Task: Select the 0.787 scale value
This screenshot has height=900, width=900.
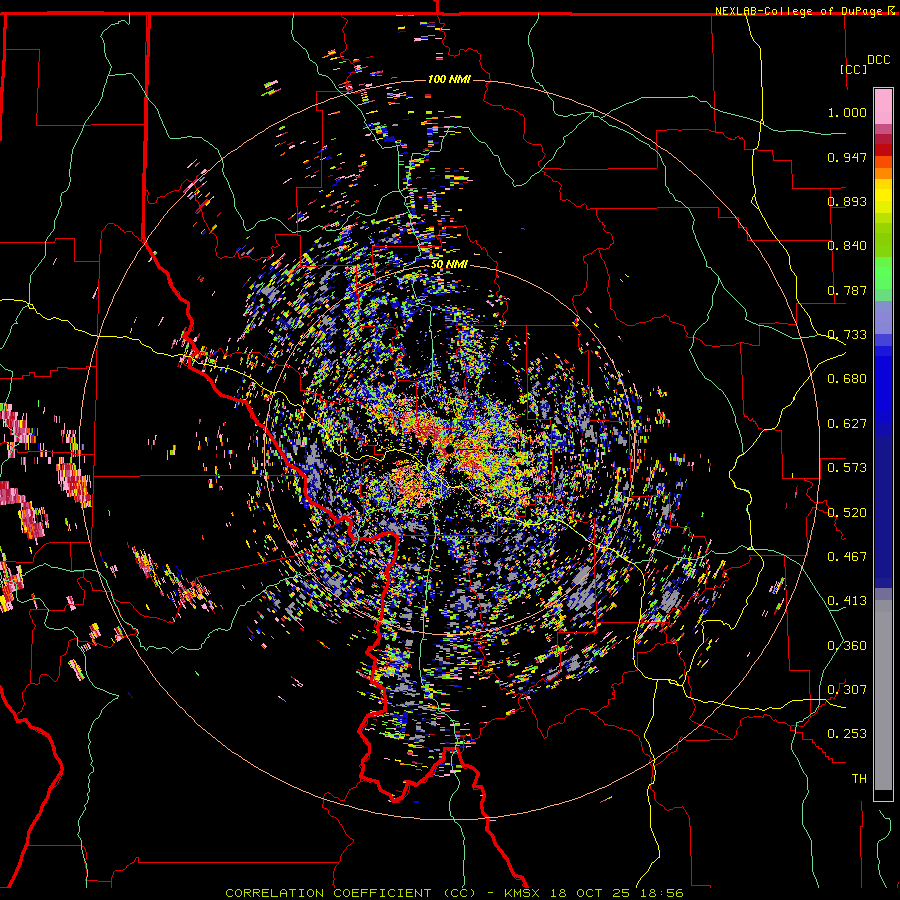Action: [847, 290]
